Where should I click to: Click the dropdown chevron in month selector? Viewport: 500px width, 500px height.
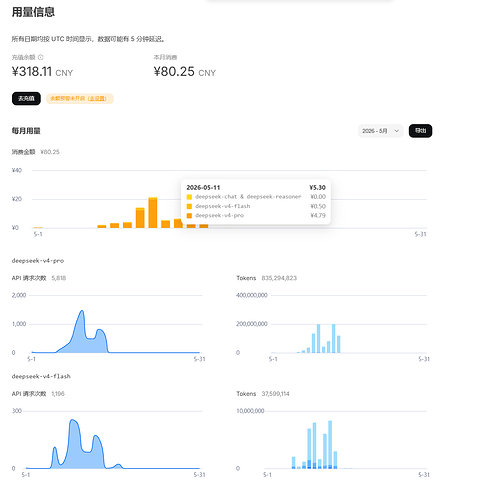397,131
